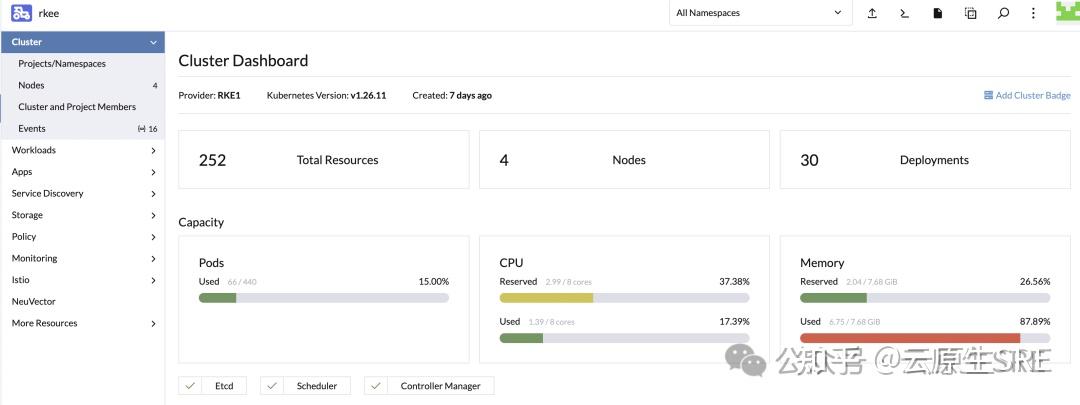Open the vertical three-dot menu

coord(1033,13)
